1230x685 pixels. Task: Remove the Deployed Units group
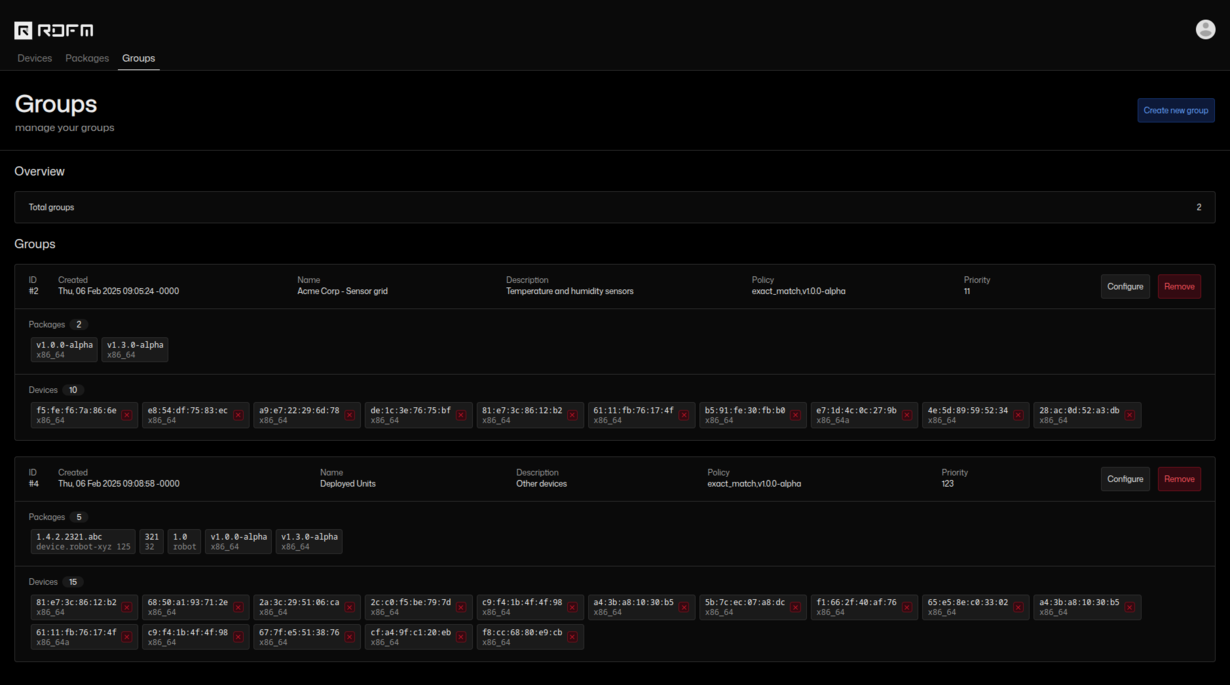point(1179,478)
